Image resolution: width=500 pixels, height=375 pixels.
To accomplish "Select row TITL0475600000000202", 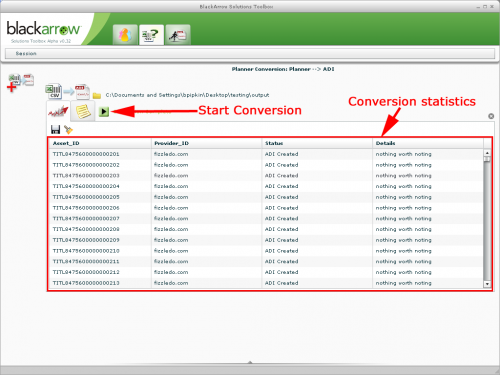I will click(x=266, y=165).
